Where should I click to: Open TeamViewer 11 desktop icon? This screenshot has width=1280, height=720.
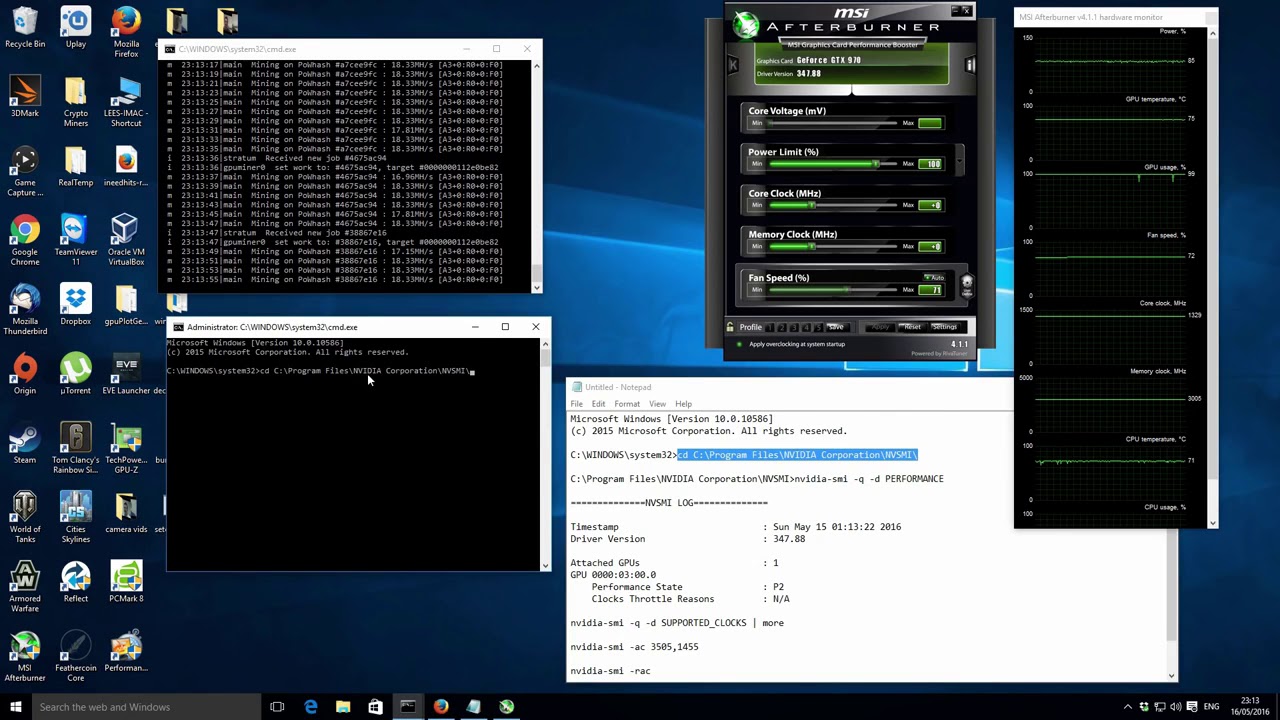tap(75, 240)
